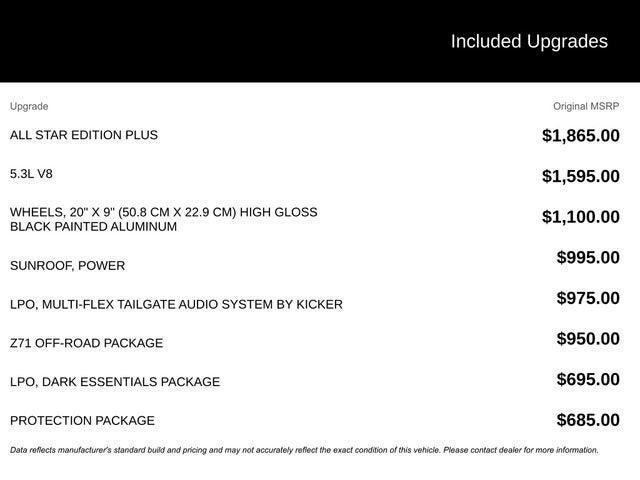The width and height of the screenshot is (640, 480).
Task: Select the 5.3L V8 upgrade row
Action: point(31,174)
